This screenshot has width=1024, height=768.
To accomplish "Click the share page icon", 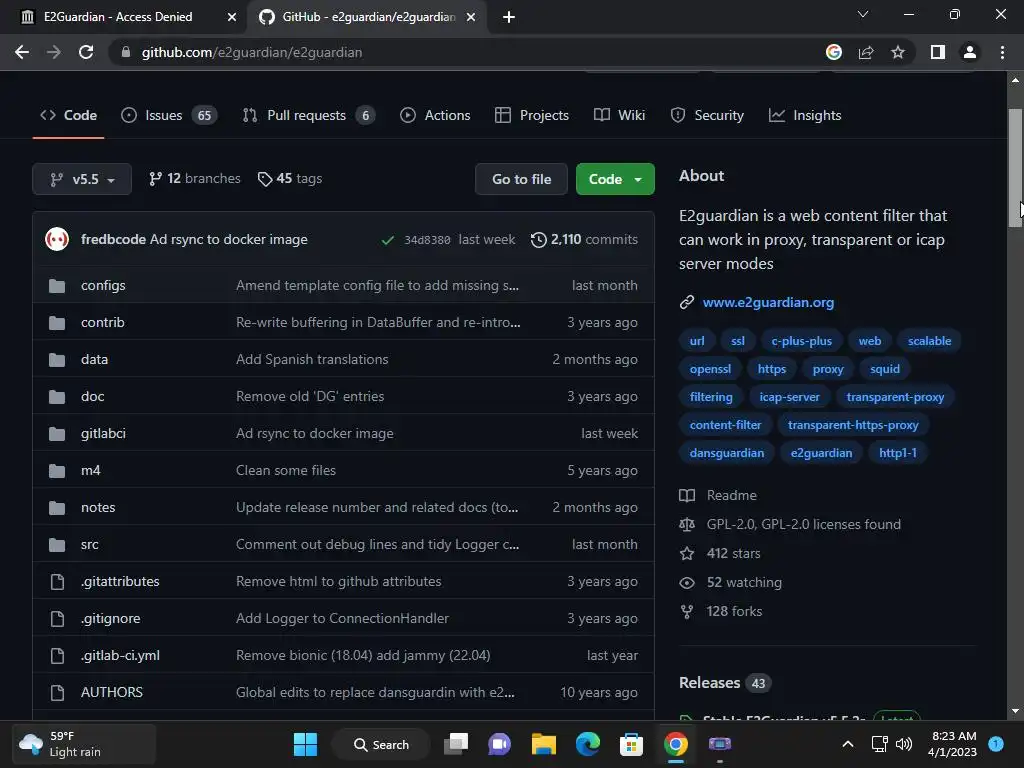I will tap(866, 52).
